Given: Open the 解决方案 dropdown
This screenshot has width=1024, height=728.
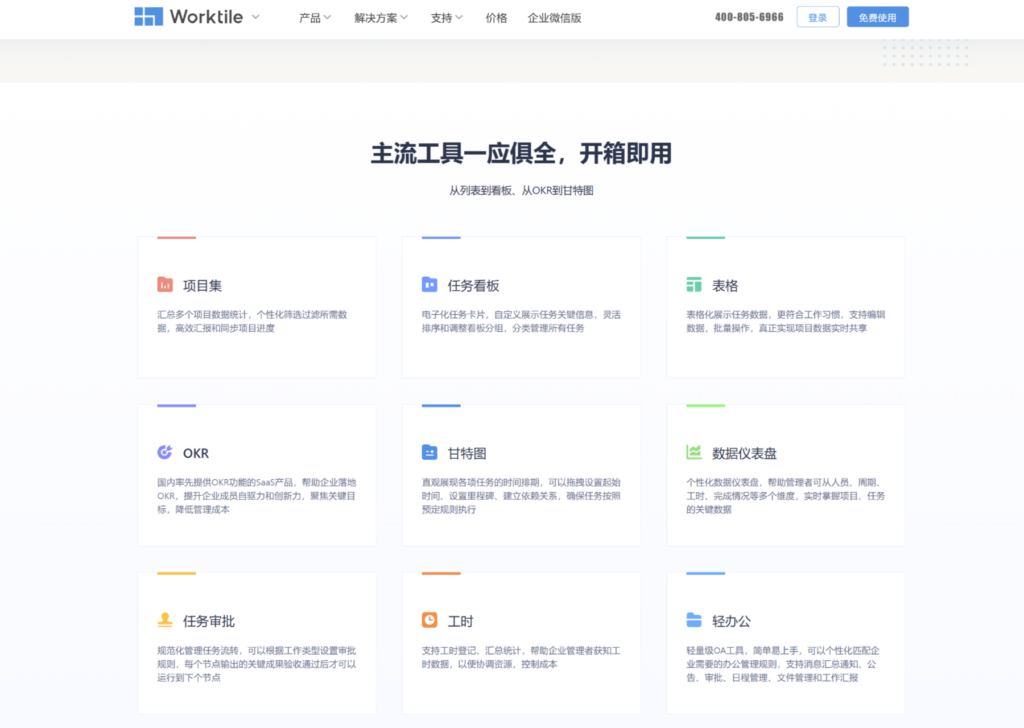Looking at the screenshot, I should [380, 17].
